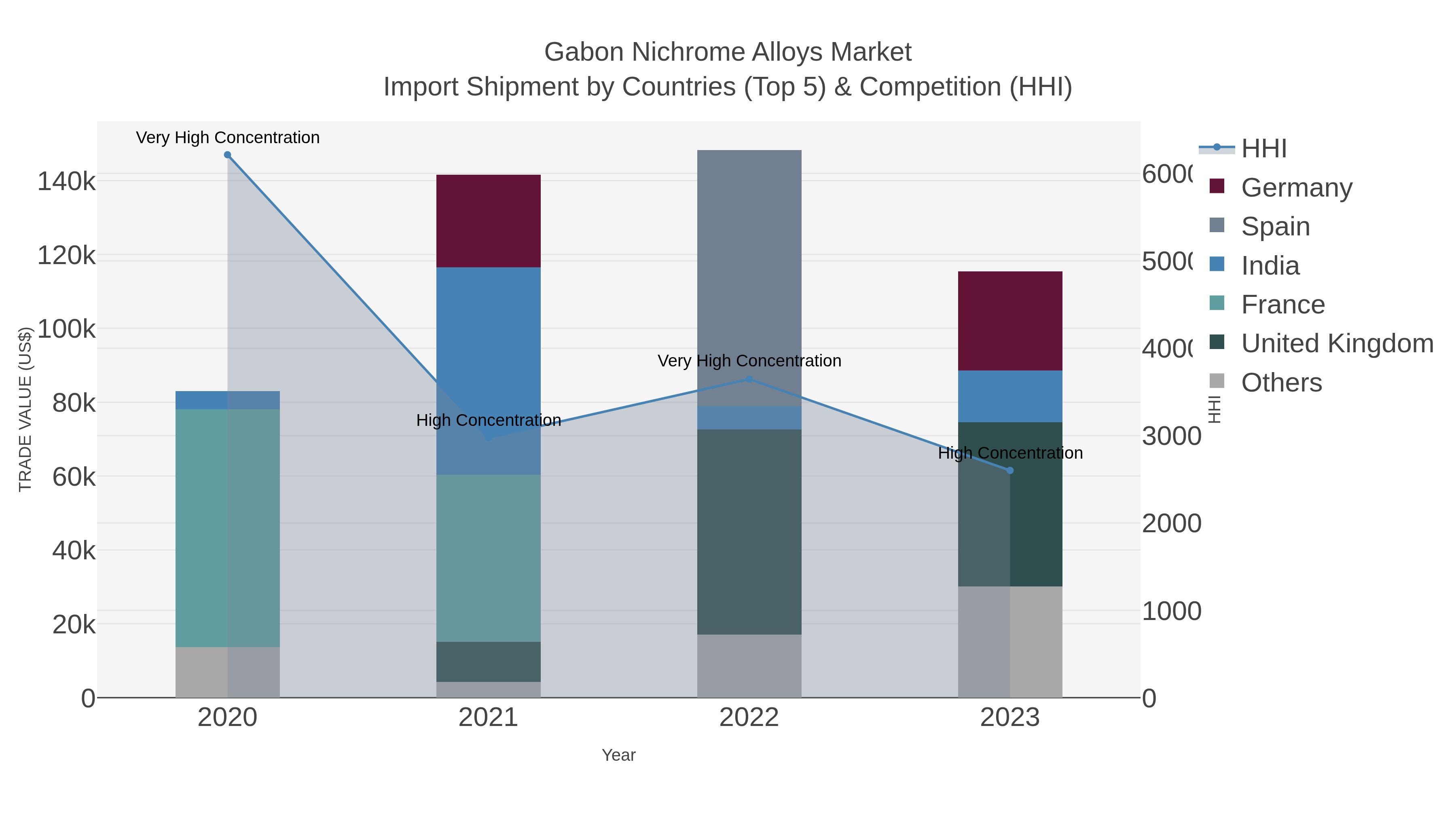Select the 2023 HHI data point
The height and width of the screenshot is (819, 1456).
click(1010, 470)
